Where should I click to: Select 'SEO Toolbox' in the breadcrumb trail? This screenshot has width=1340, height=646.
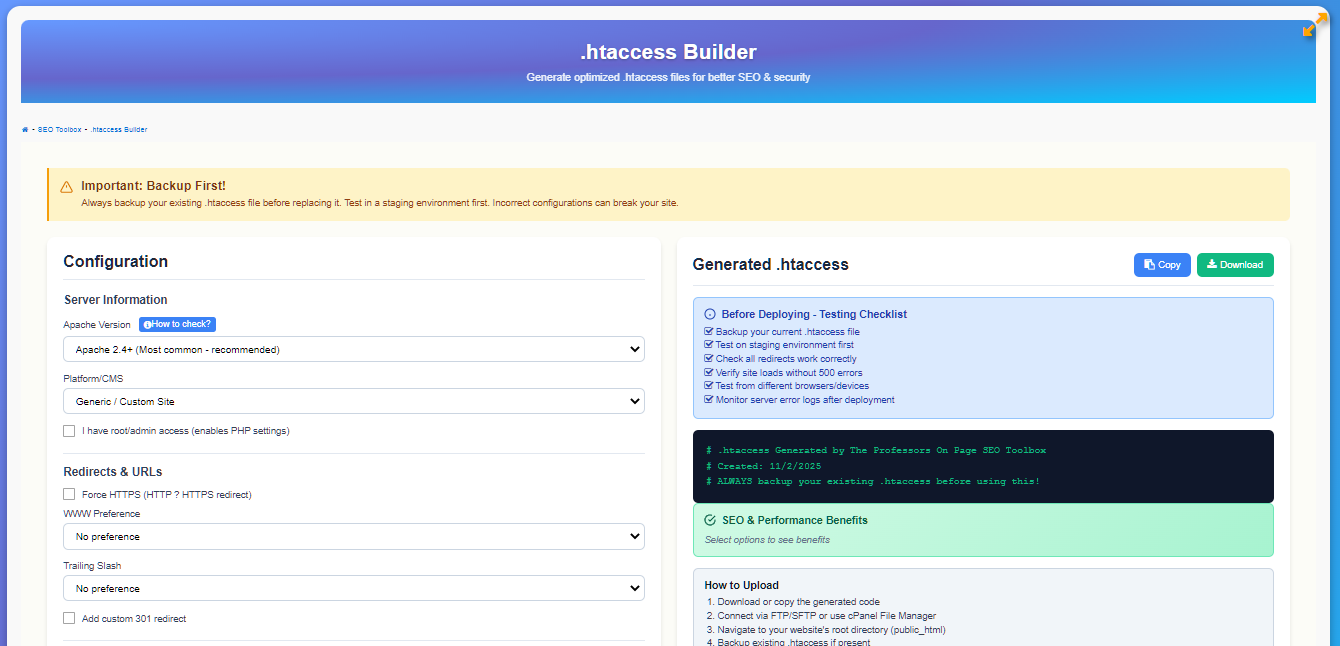click(x=60, y=129)
